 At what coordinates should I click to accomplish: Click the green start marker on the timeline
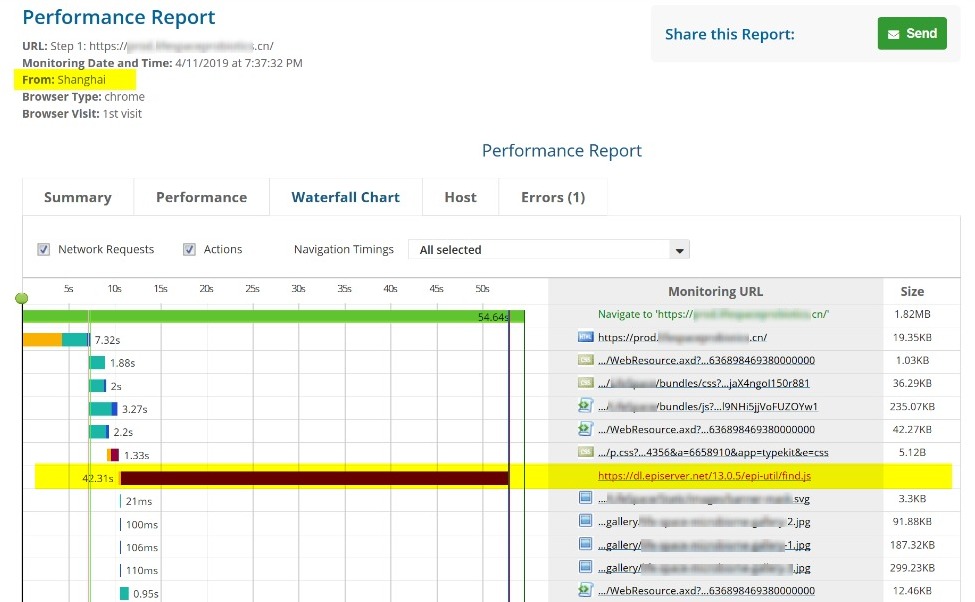pyautogui.click(x=22, y=299)
